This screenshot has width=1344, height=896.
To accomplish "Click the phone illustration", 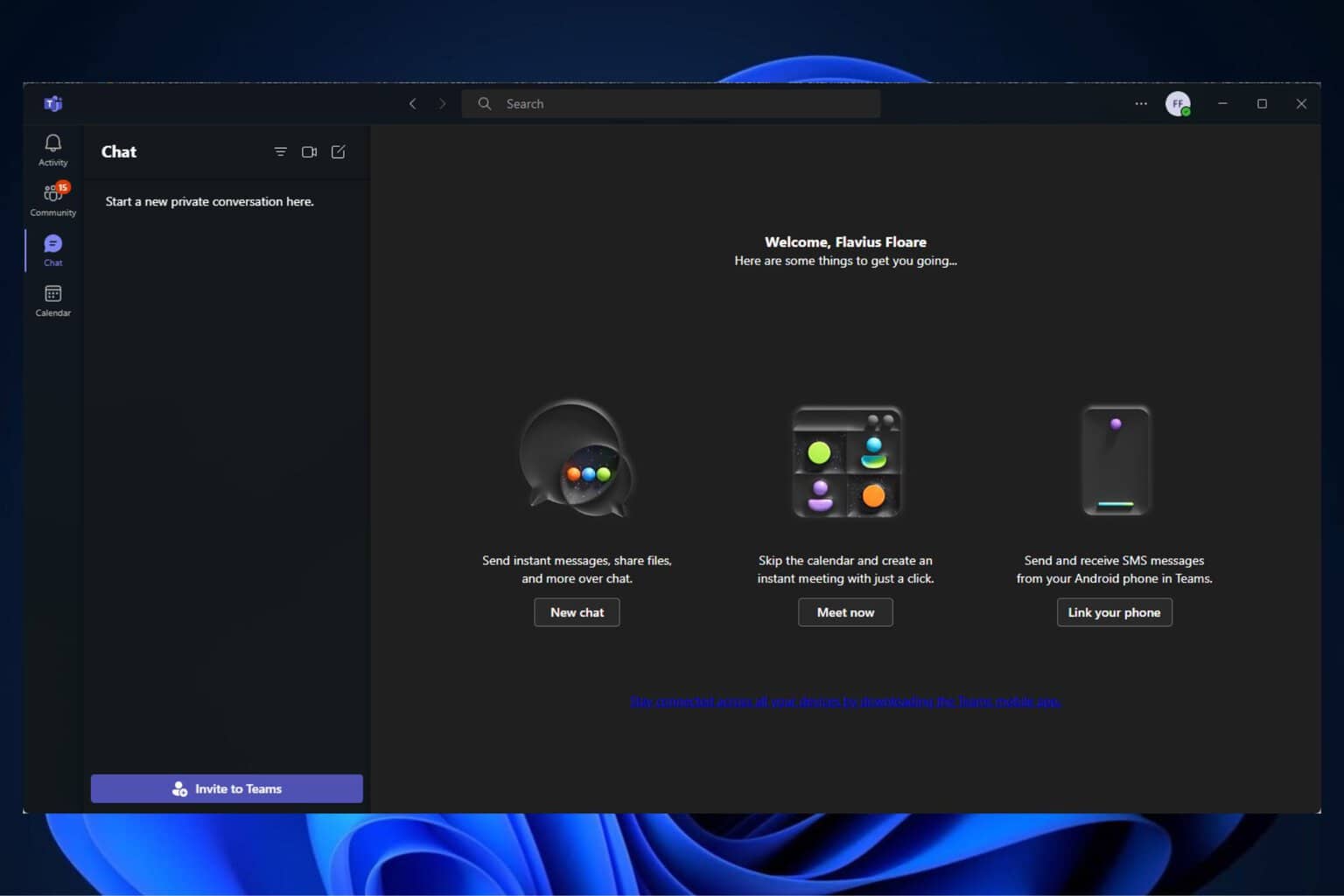I will point(1116,460).
